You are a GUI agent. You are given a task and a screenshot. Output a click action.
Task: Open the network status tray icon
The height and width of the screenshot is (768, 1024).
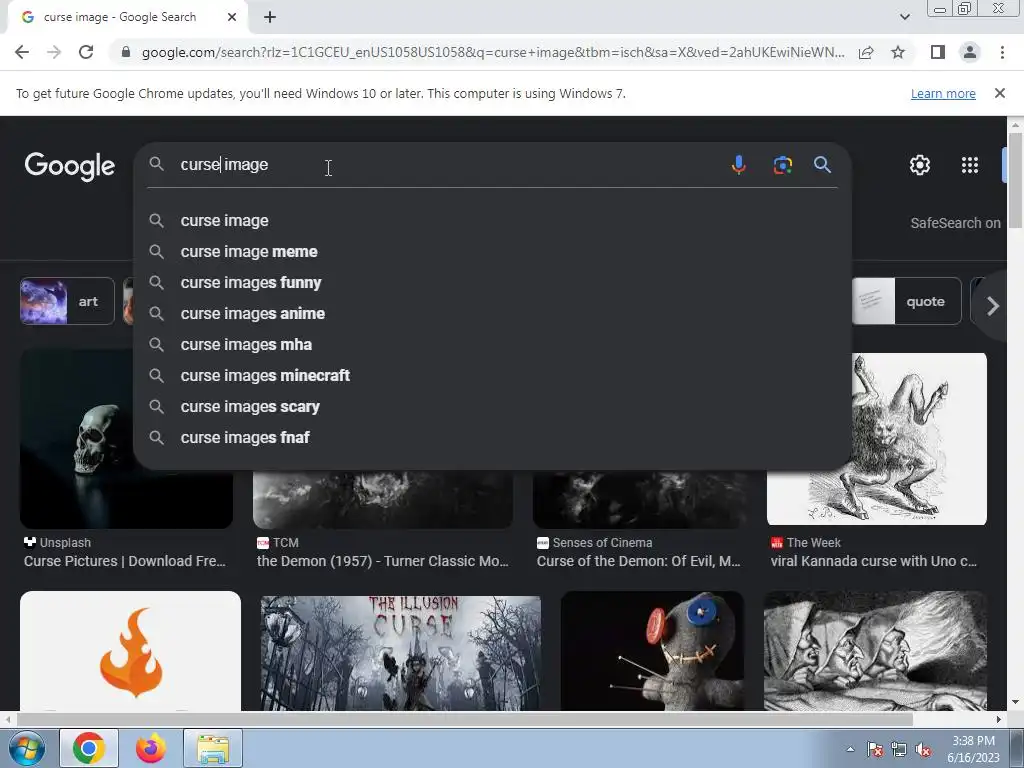tap(899, 750)
